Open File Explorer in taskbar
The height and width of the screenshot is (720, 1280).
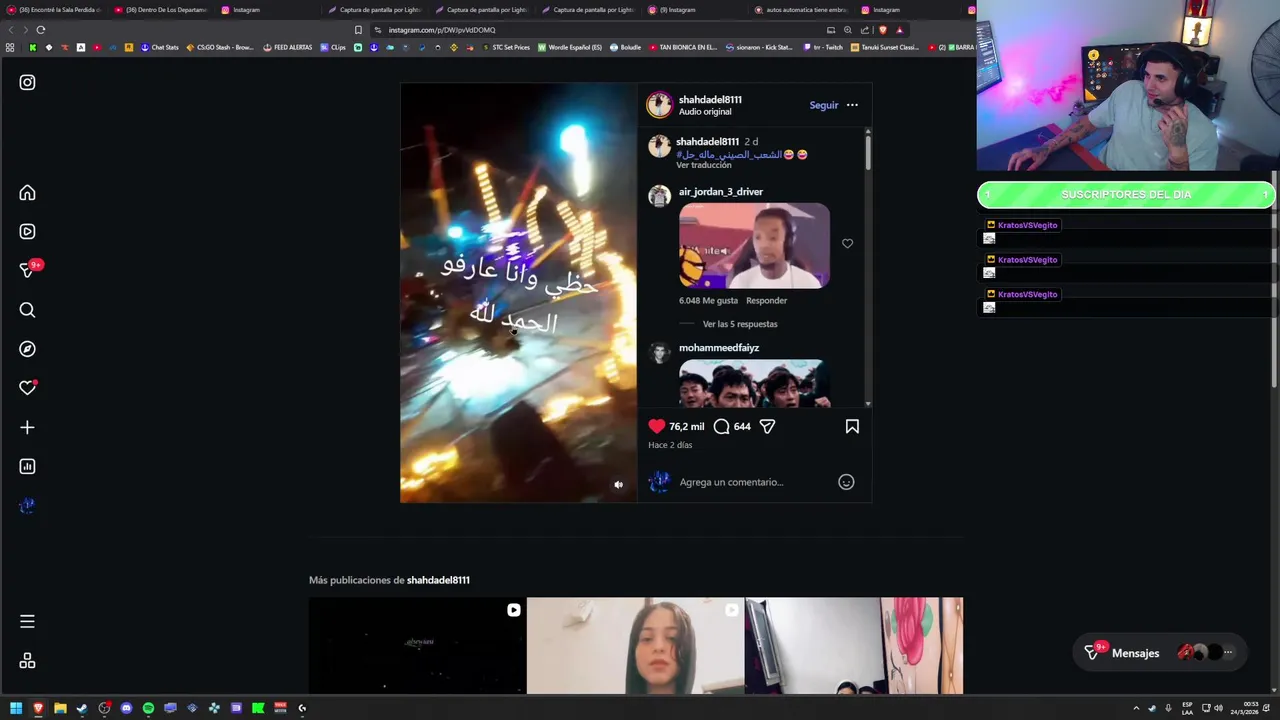60,708
